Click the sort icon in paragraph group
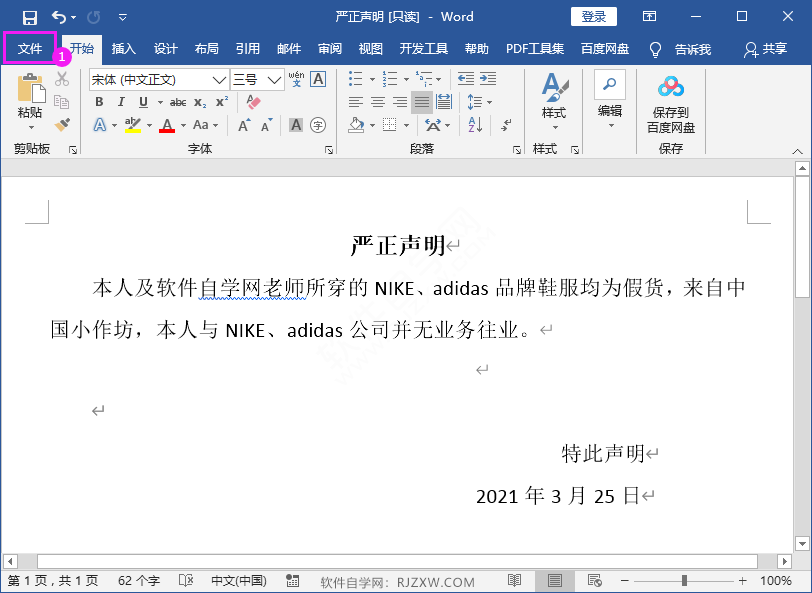This screenshot has height=593, width=812. [473, 124]
